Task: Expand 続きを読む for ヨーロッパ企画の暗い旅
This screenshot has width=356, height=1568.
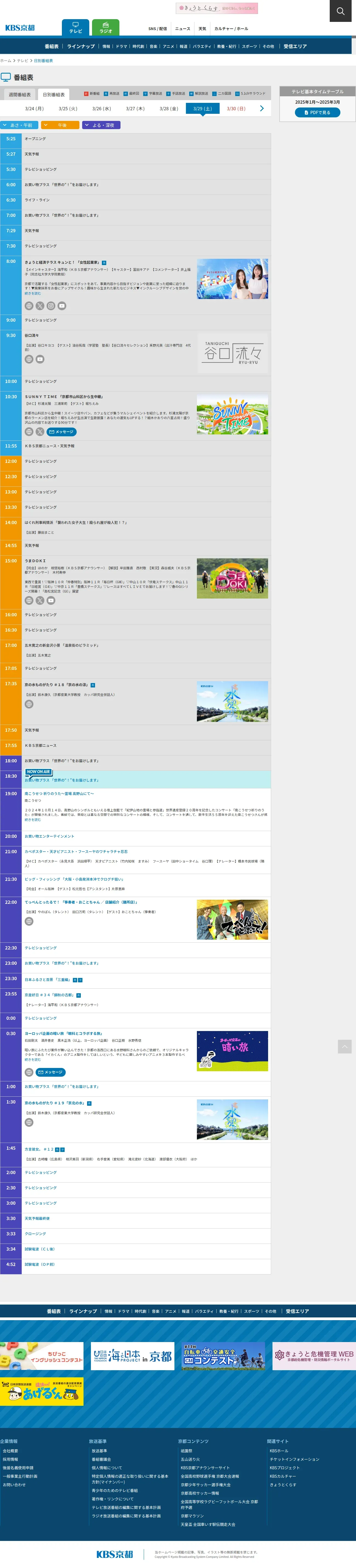Action: pos(33,1060)
